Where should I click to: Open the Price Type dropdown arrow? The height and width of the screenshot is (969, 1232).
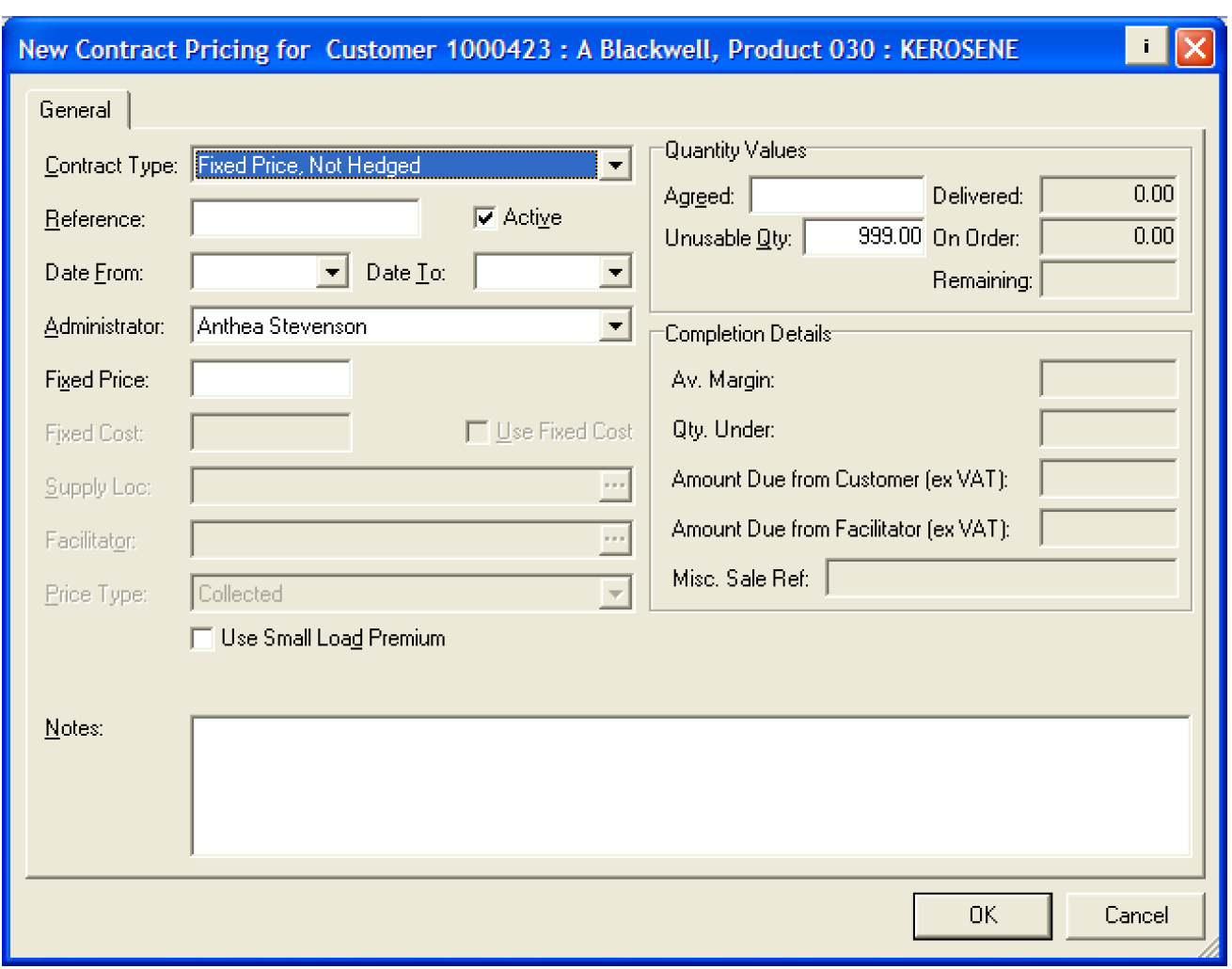pyautogui.click(x=614, y=595)
